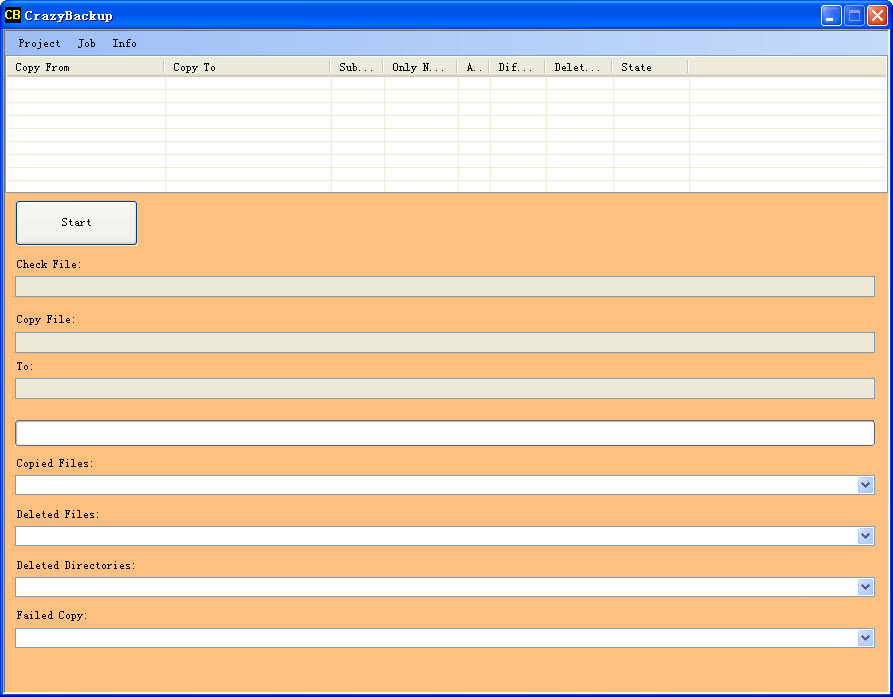Click the Check File text field
The width and height of the screenshot is (893, 697).
tap(445, 287)
